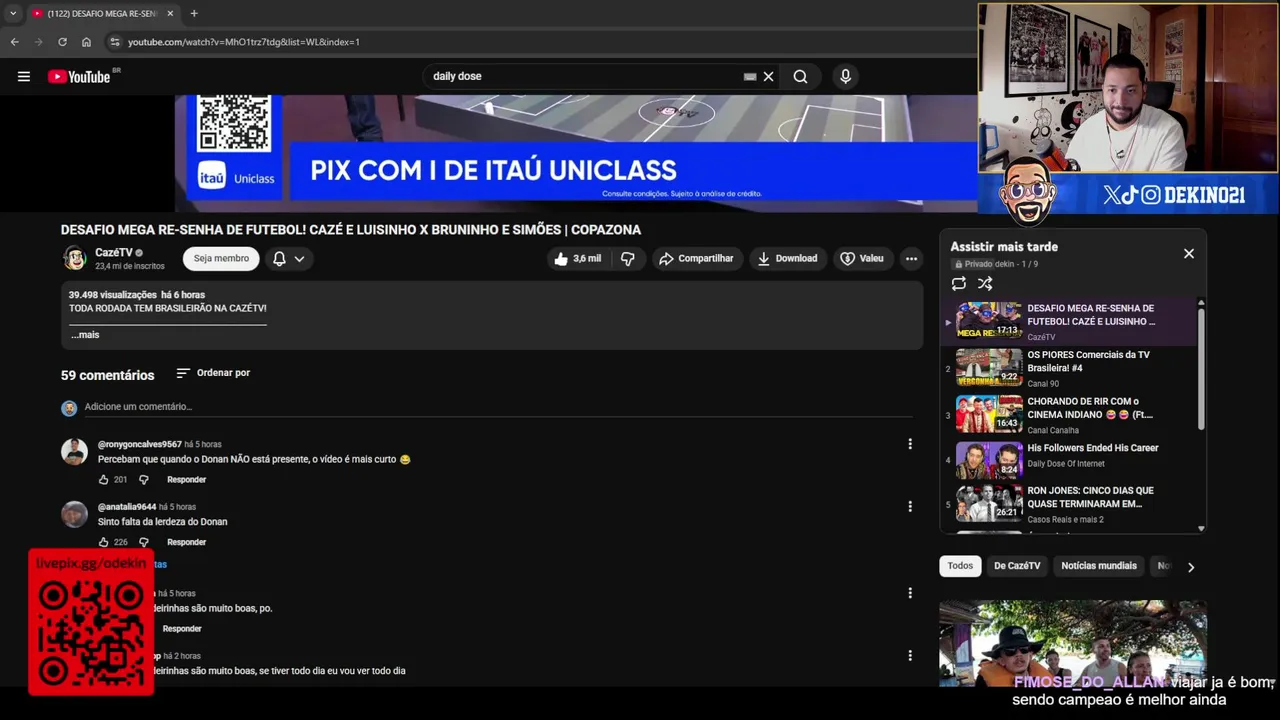This screenshot has height=720, width=1280.
Task: Click the Compartilhar share button
Action: pyautogui.click(x=696, y=258)
